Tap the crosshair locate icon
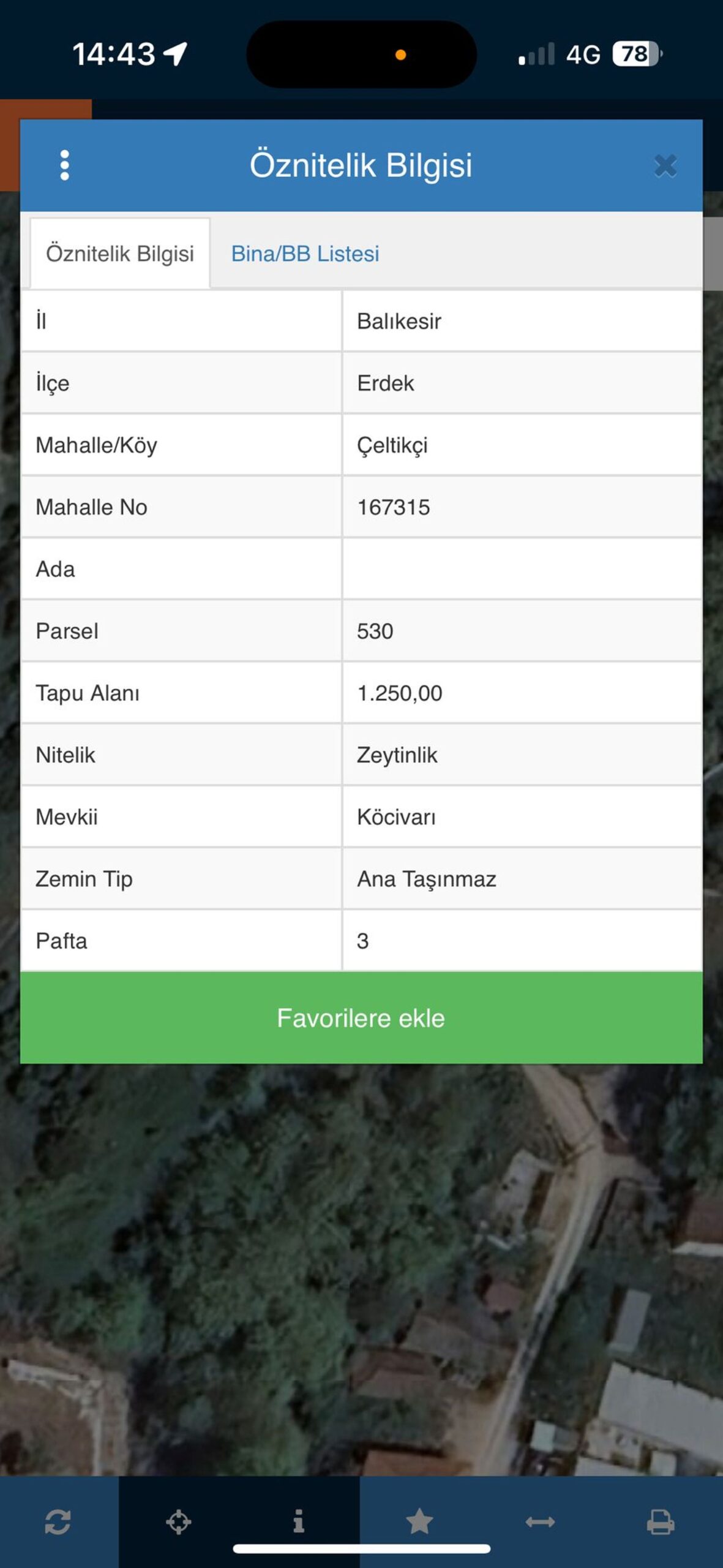 [x=179, y=1521]
